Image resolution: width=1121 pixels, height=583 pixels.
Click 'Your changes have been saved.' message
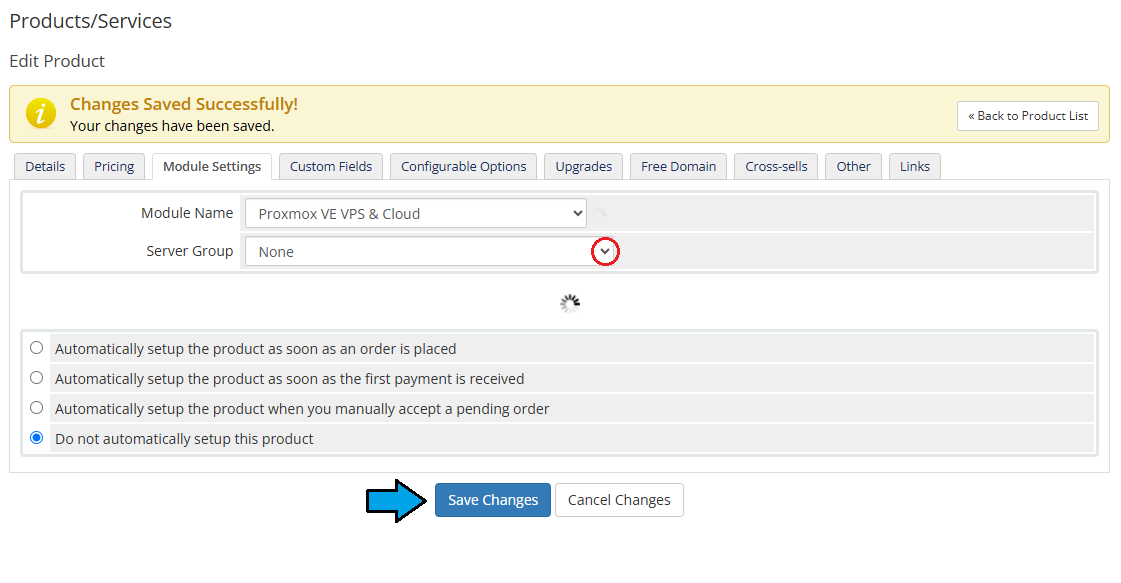172,126
